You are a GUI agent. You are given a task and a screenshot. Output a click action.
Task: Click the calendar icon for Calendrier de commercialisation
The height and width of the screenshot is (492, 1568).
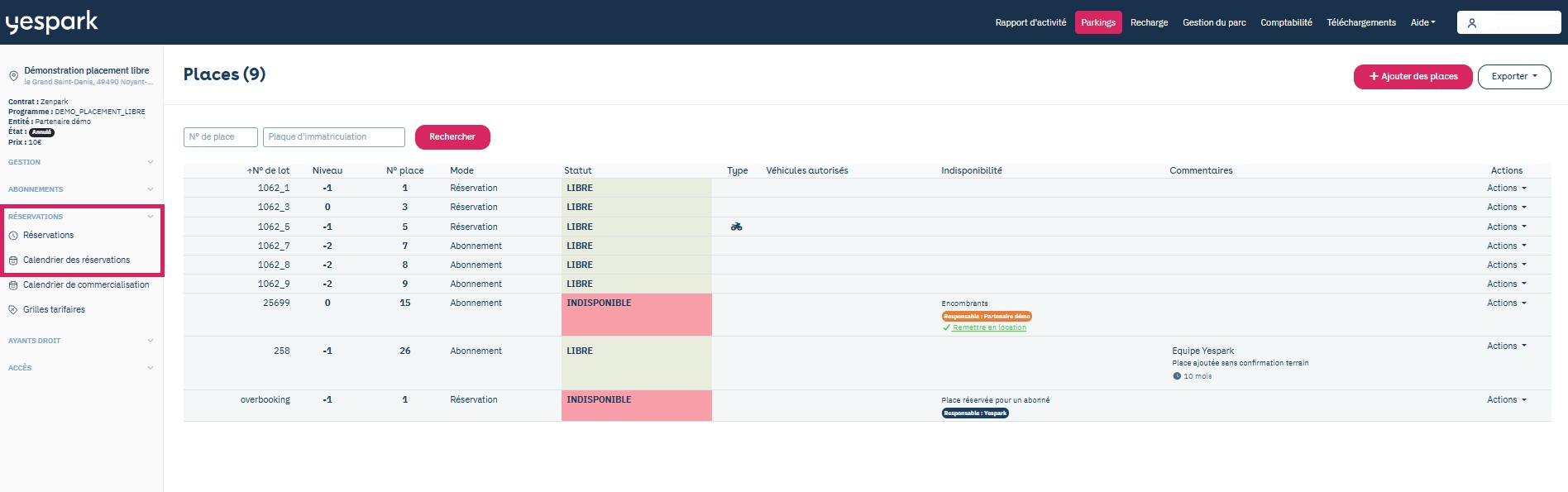13,285
